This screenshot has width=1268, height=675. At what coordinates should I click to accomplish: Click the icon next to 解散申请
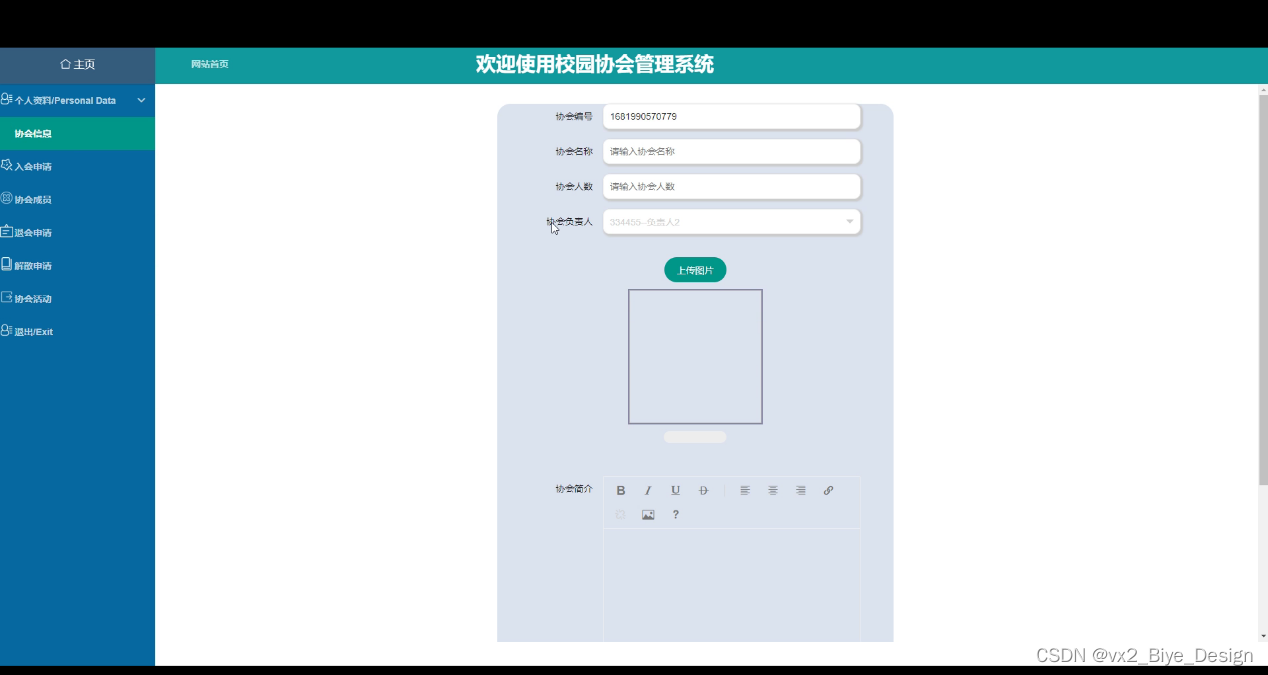pyautogui.click(x=6, y=264)
